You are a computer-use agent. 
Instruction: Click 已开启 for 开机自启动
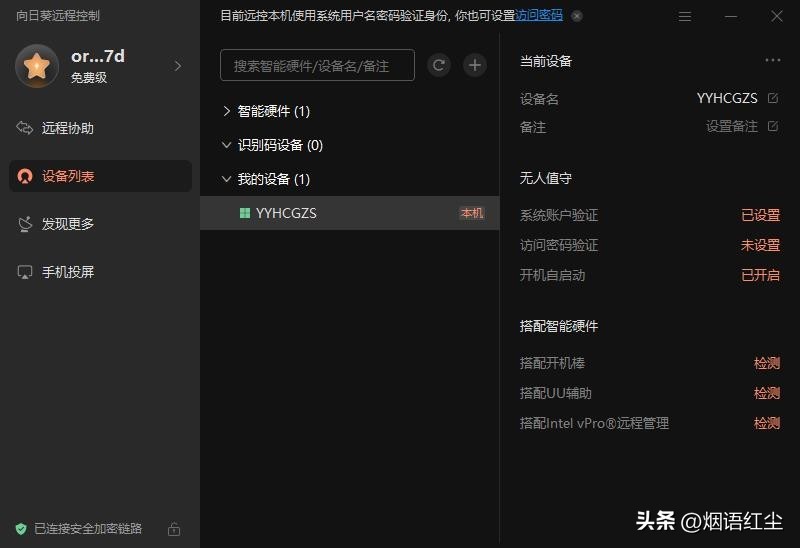760,276
